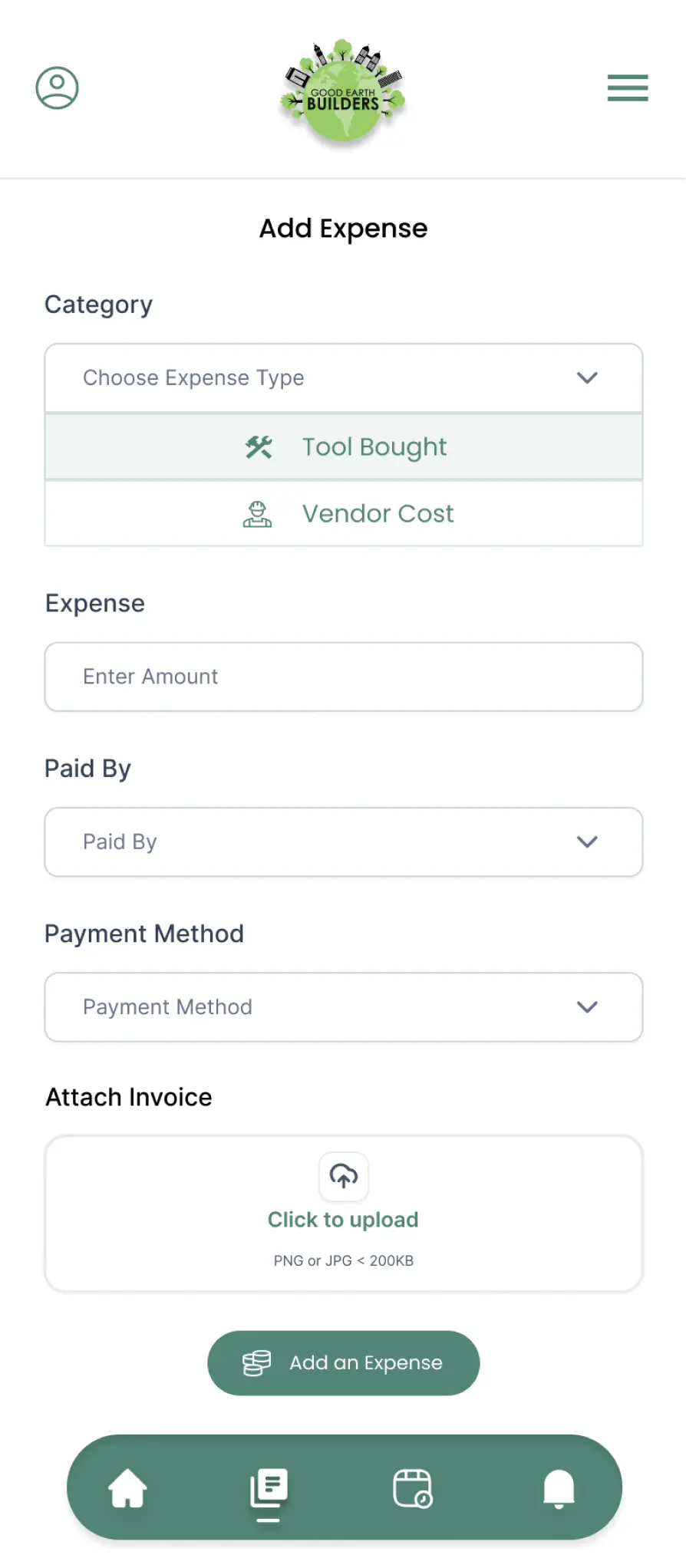This screenshot has height=1568, width=686.
Task: Click the PNG or JPG size hint
Action: click(x=343, y=1261)
